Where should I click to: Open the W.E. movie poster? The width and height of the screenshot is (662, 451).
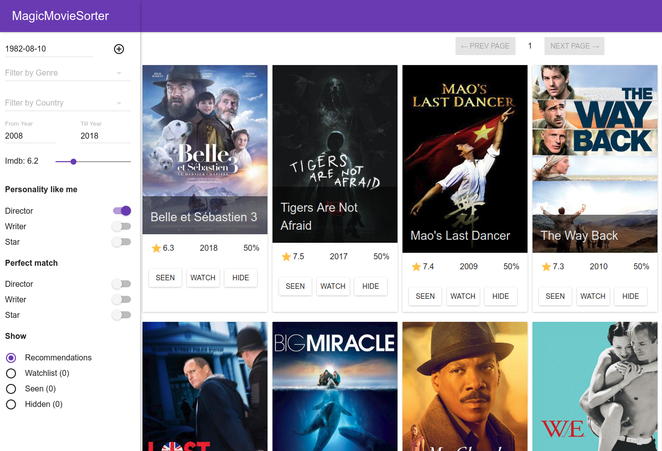595,386
